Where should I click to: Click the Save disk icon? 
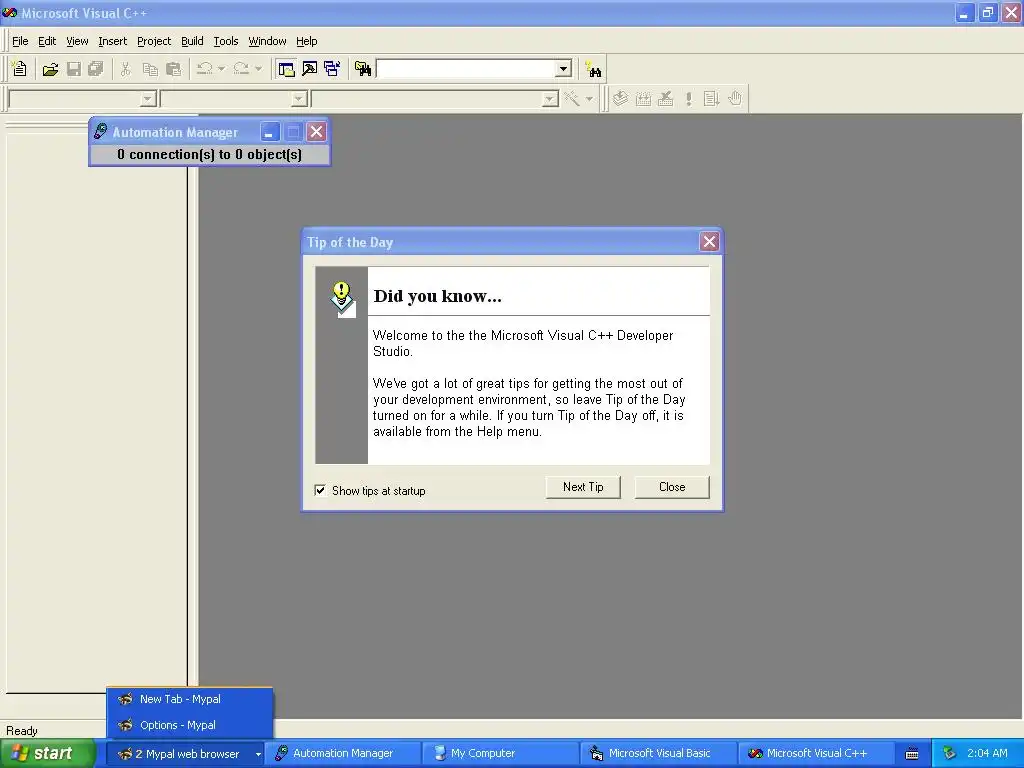pyautogui.click(x=74, y=69)
